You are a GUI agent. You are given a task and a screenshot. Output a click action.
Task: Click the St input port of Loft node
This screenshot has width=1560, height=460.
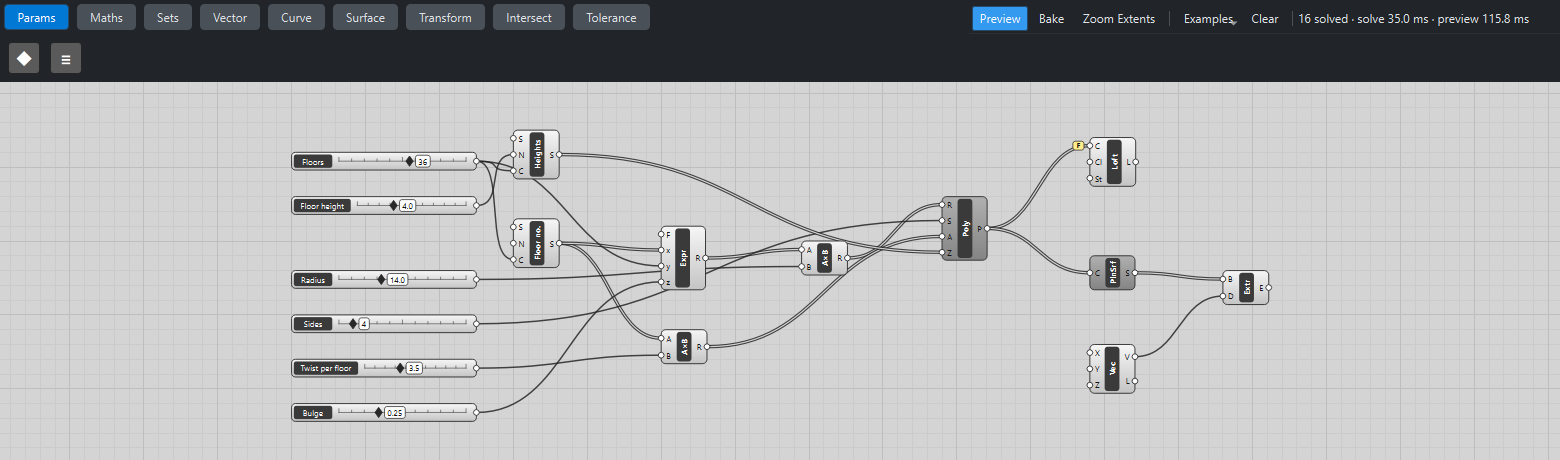click(x=1090, y=179)
